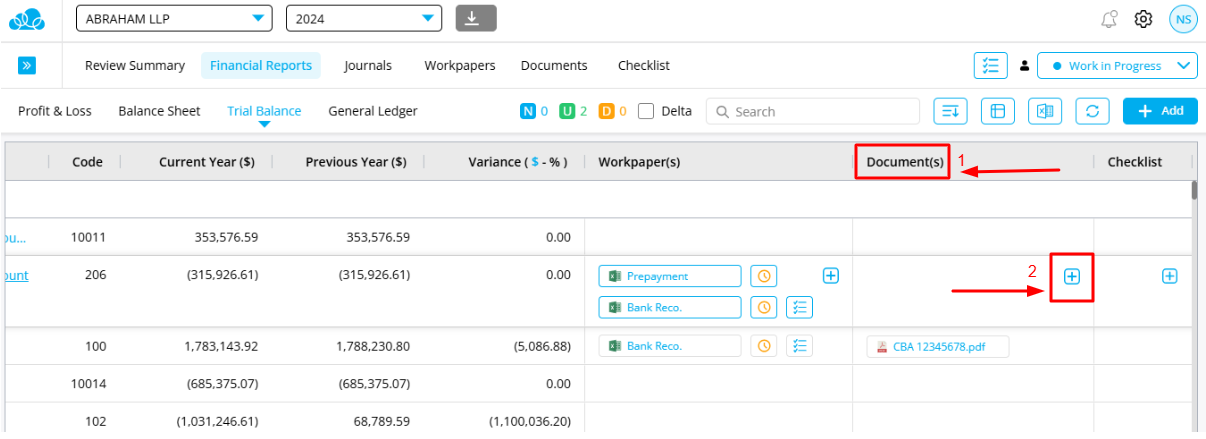This screenshot has height=439, width=1206.
Task: Toggle the U status filter badge
Action: click(x=567, y=111)
